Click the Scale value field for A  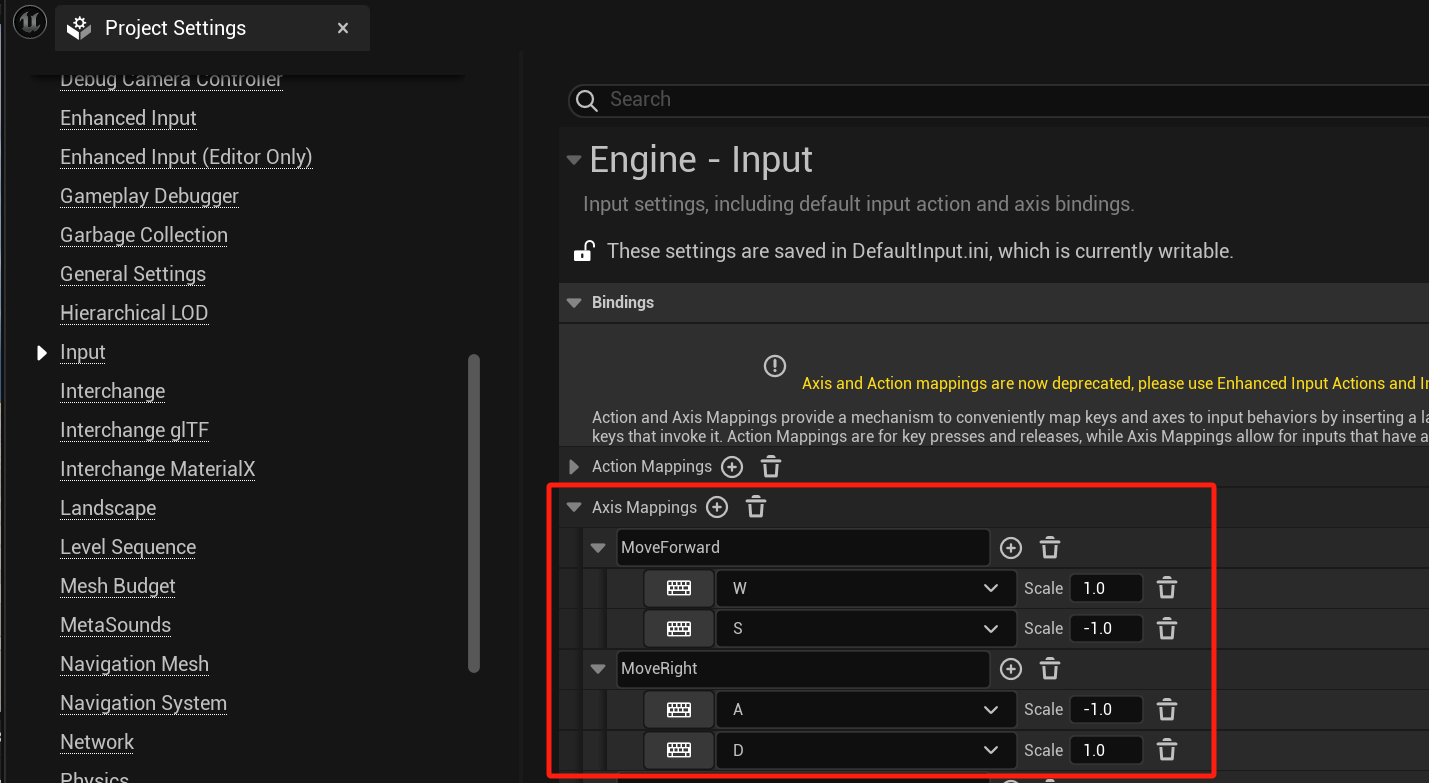(x=1106, y=710)
